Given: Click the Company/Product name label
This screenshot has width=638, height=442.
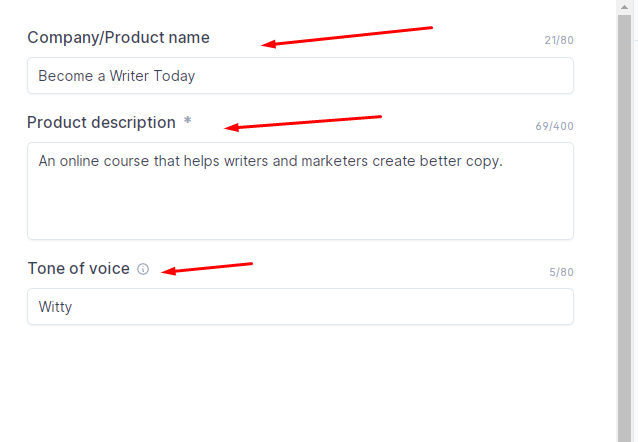Looking at the screenshot, I should pyautogui.click(x=118, y=38).
